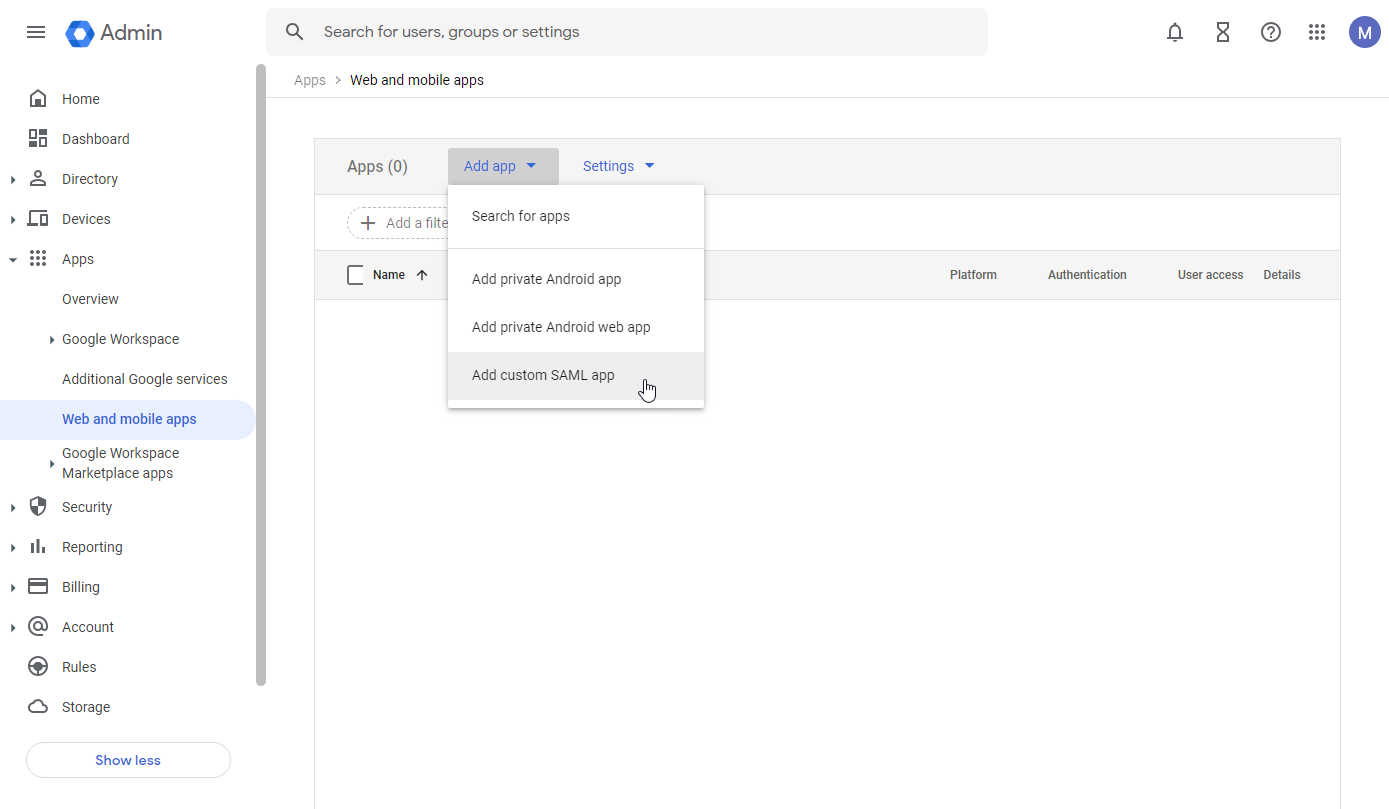Viewport: 1389px width, 809px height.
Task: Click the Billing card icon
Action: [x=38, y=587]
